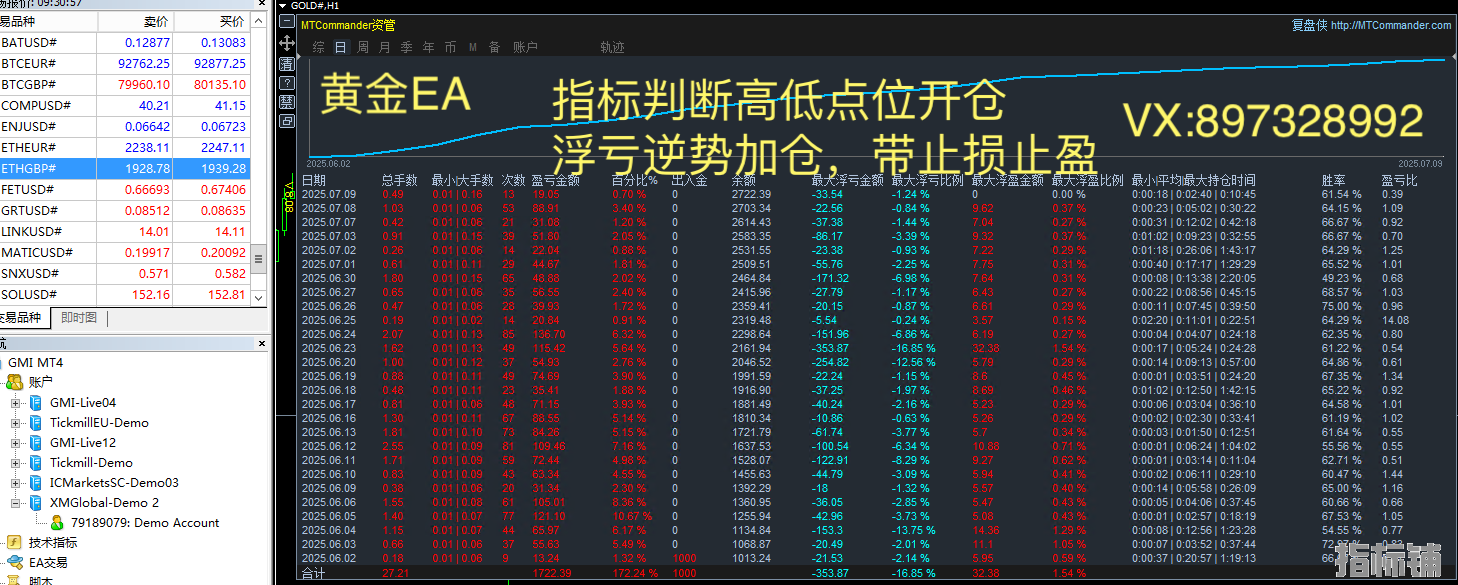This screenshot has width=1458, height=585.
Task: Switch to the 周 weekly tab
Action: [362, 47]
